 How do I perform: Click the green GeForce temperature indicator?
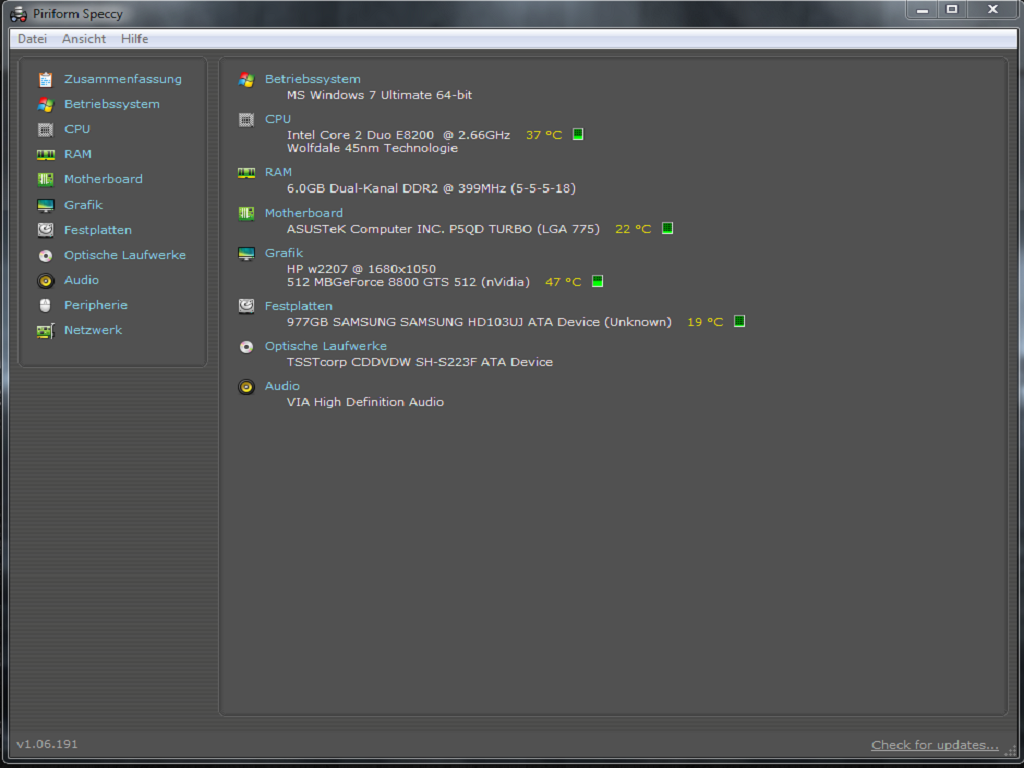pyautogui.click(x=597, y=281)
